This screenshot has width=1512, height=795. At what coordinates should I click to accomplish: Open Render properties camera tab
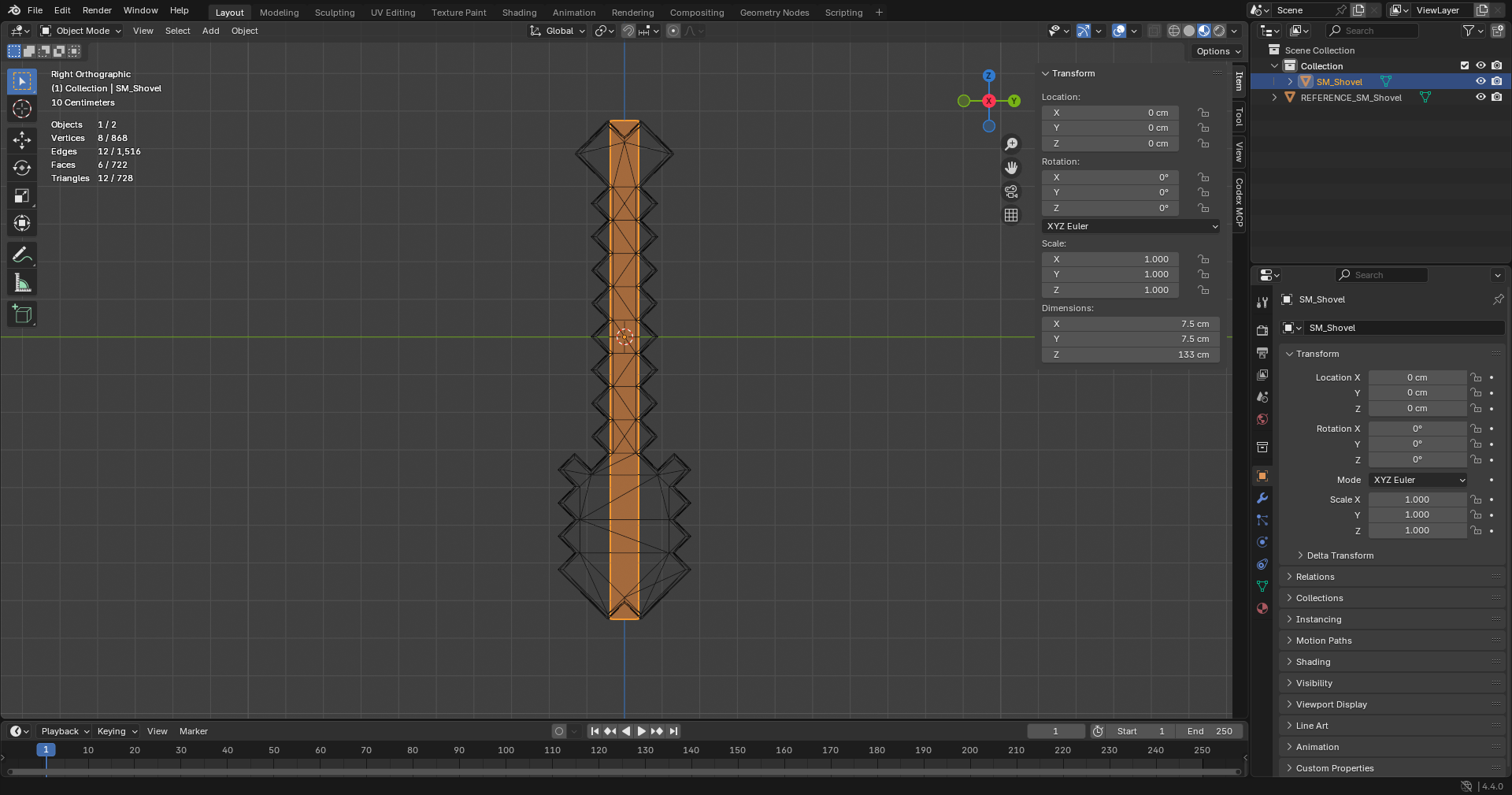point(1262,331)
